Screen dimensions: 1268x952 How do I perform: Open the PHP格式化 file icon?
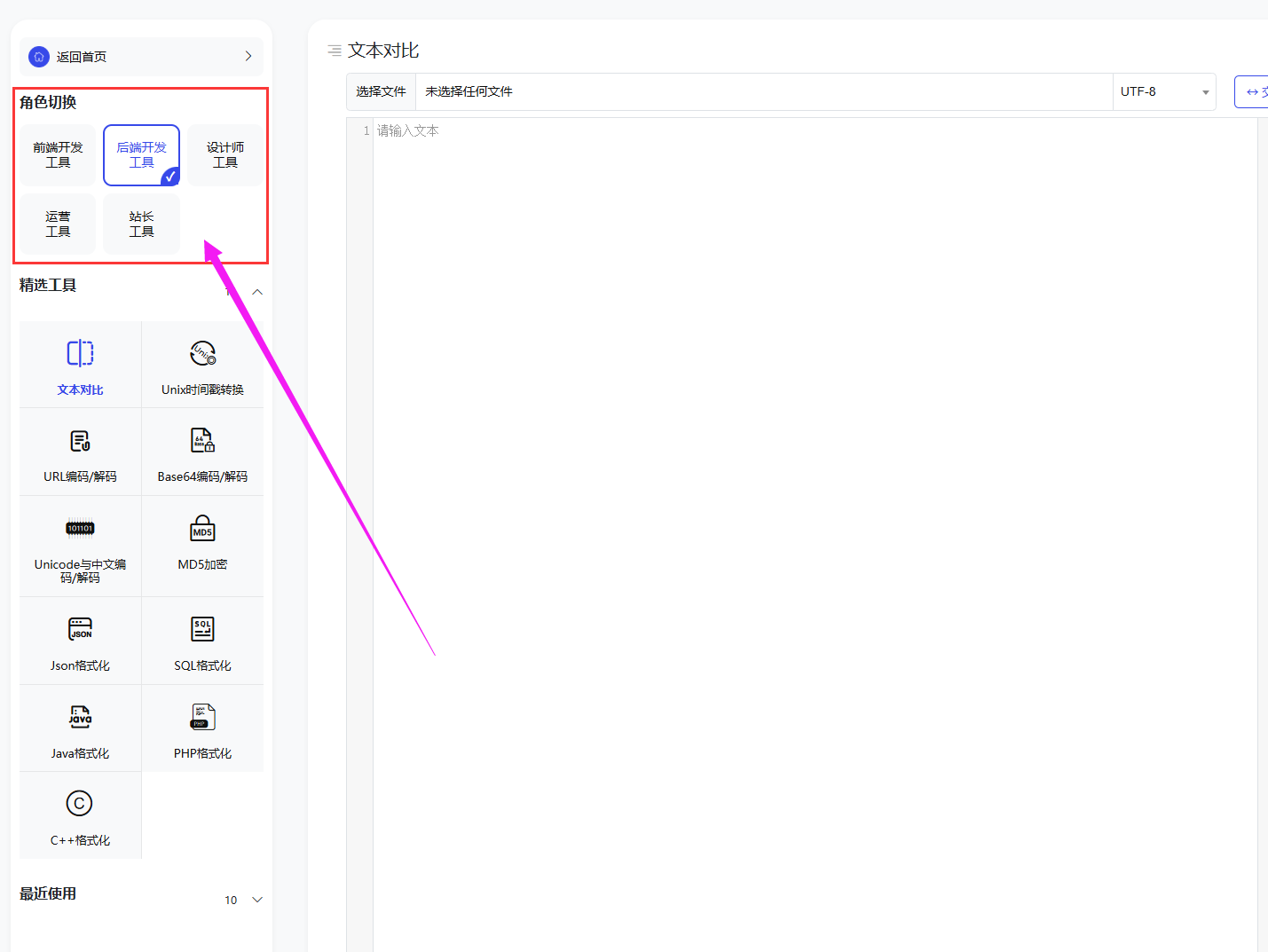click(x=202, y=717)
